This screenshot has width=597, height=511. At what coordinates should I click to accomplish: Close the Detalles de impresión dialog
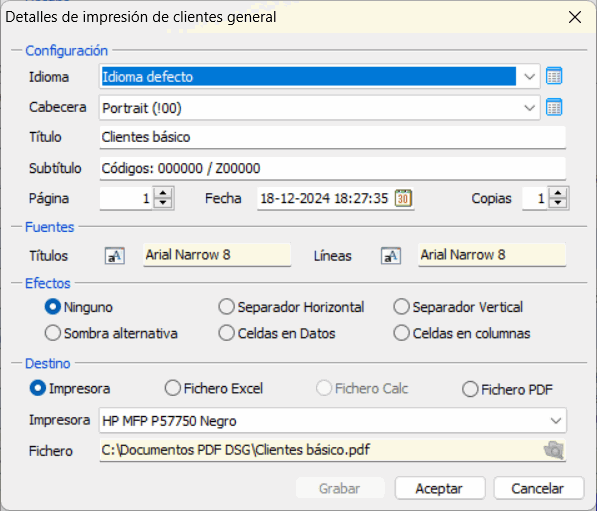(x=575, y=17)
